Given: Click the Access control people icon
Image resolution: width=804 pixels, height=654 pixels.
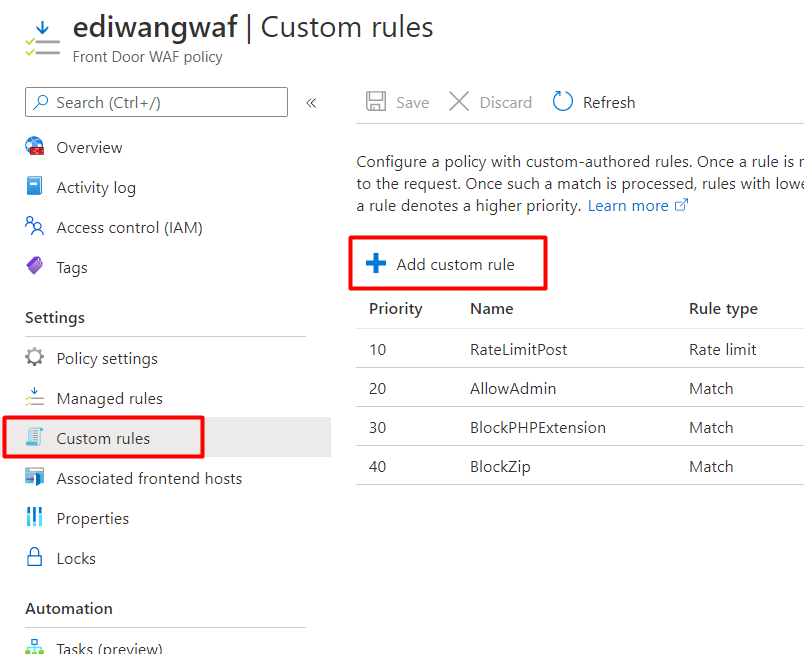Looking at the screenshot, I should [34, 226].
